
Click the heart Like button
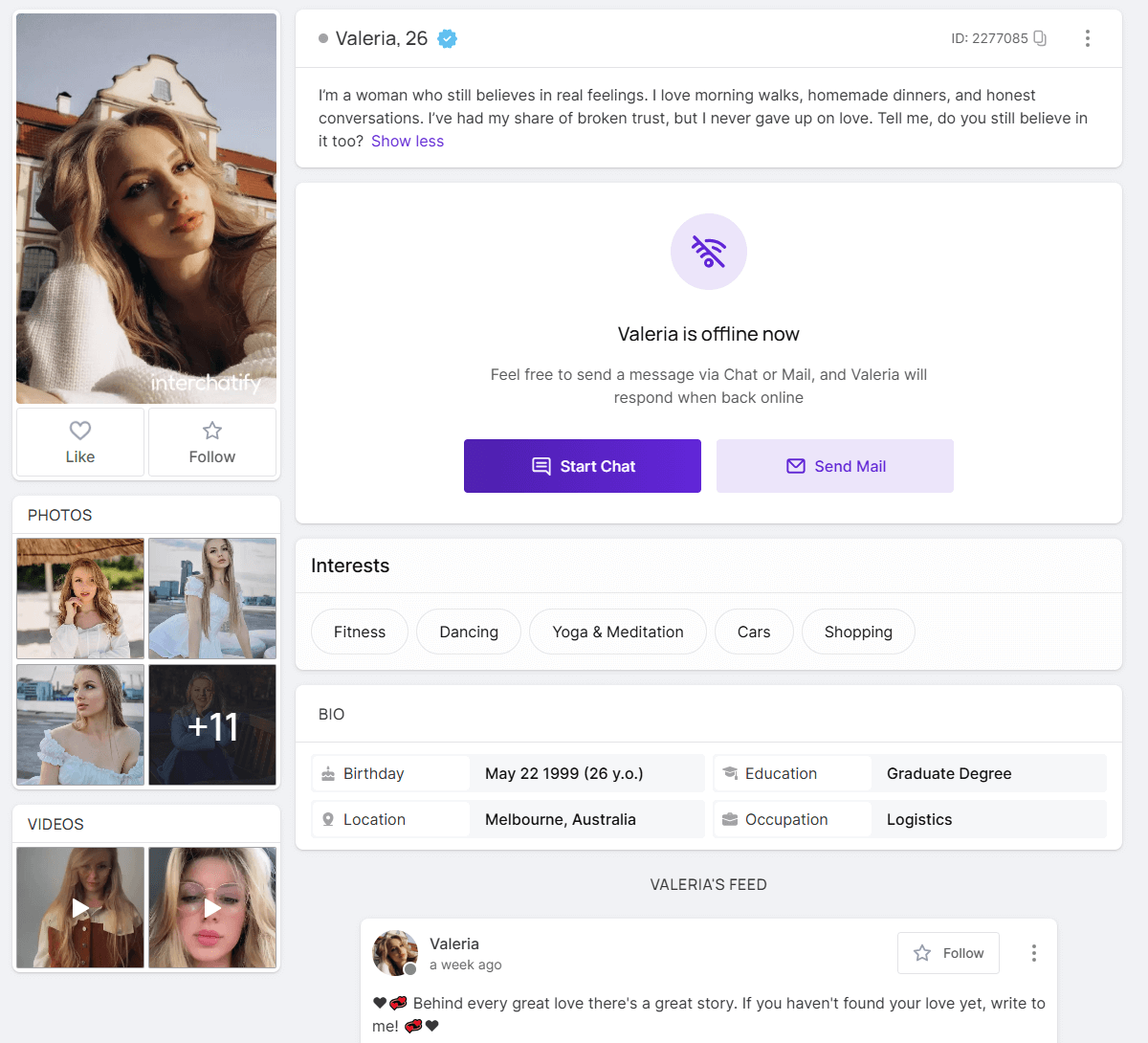click(80, 442)
